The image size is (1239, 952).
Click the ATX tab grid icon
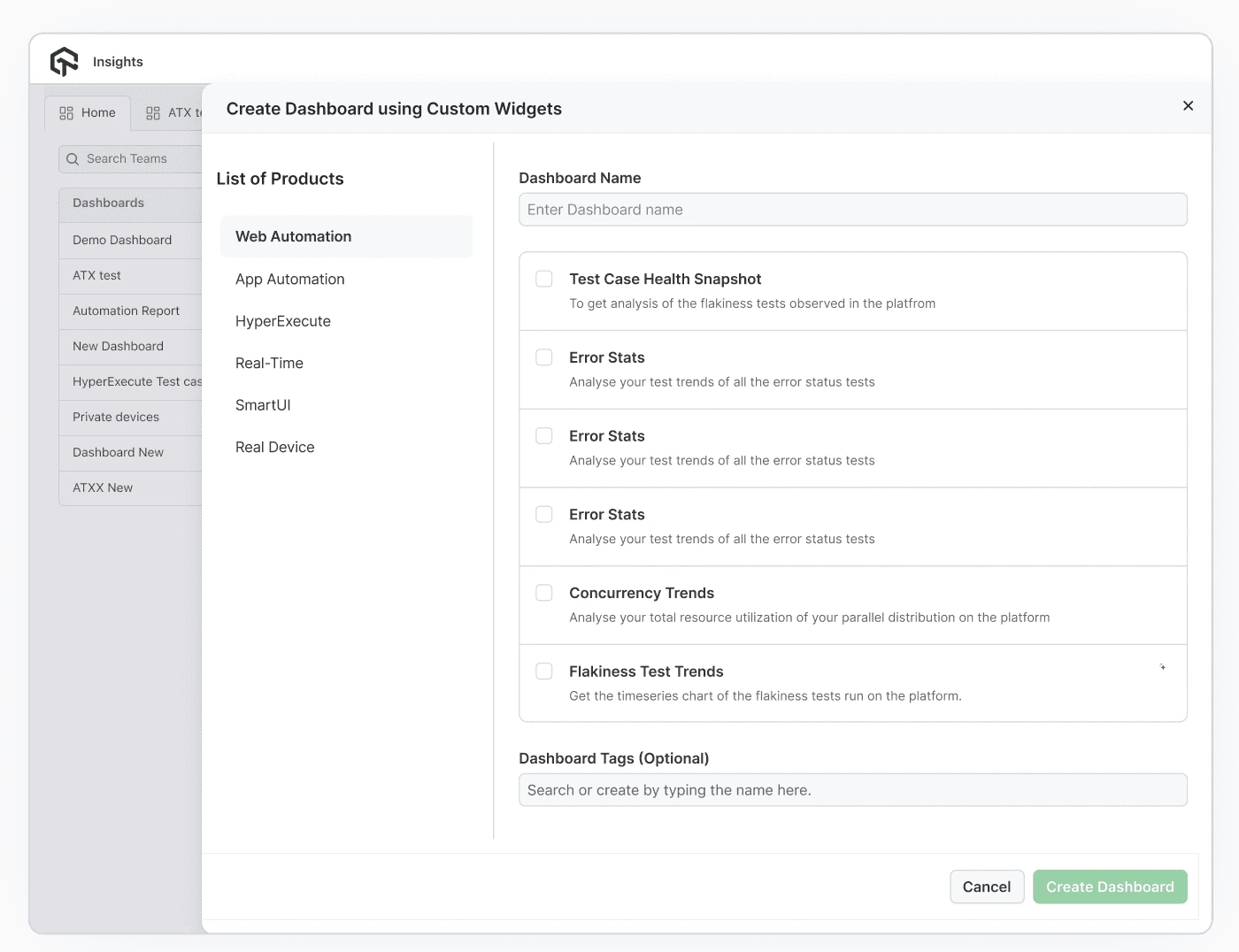pos(153,113)
